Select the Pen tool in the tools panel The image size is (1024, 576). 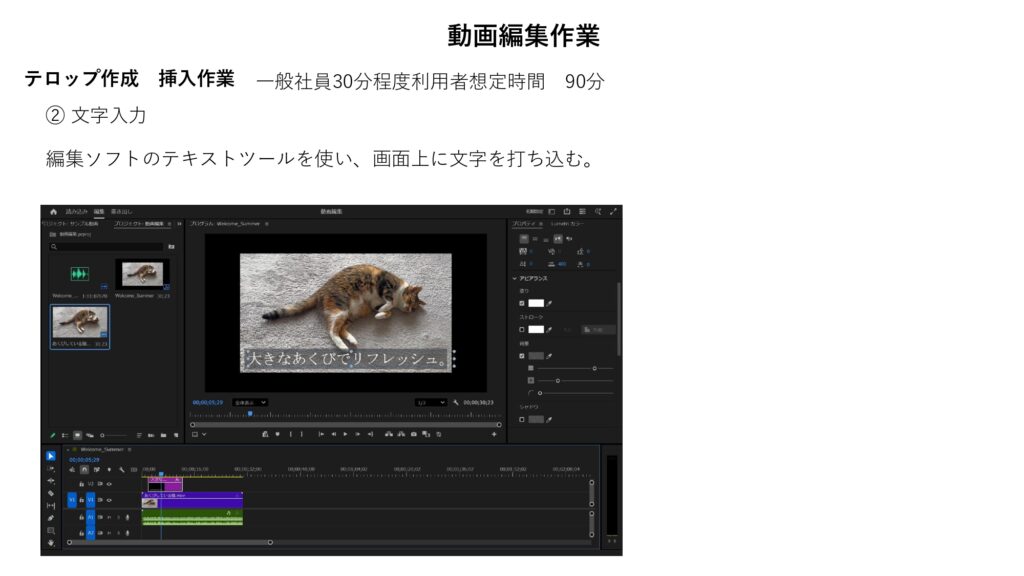[x=51, y=518]
